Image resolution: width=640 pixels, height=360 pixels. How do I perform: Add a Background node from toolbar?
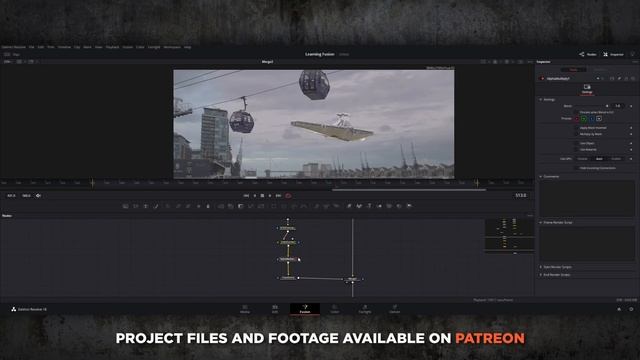pyautogui.click(x=125, y=206)
